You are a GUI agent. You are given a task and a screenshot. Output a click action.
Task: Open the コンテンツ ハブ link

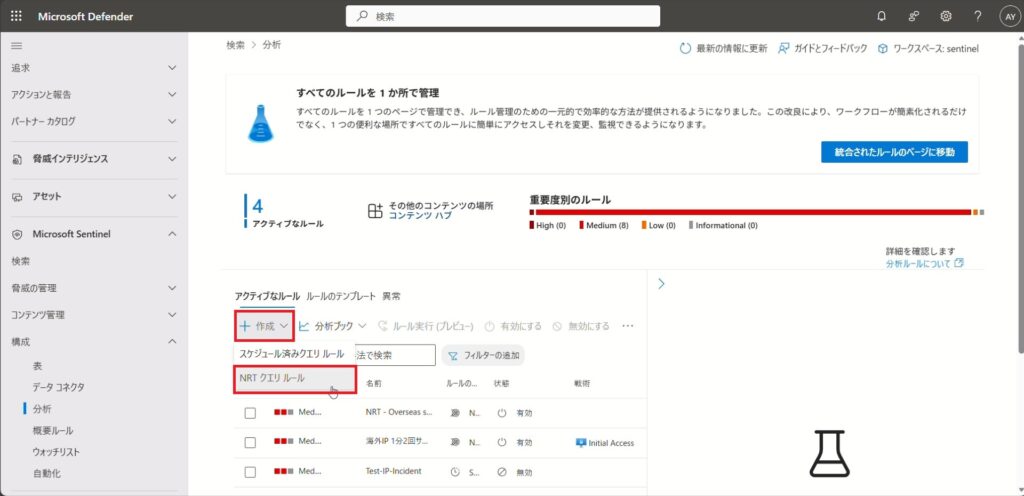[x=419, y=216]
